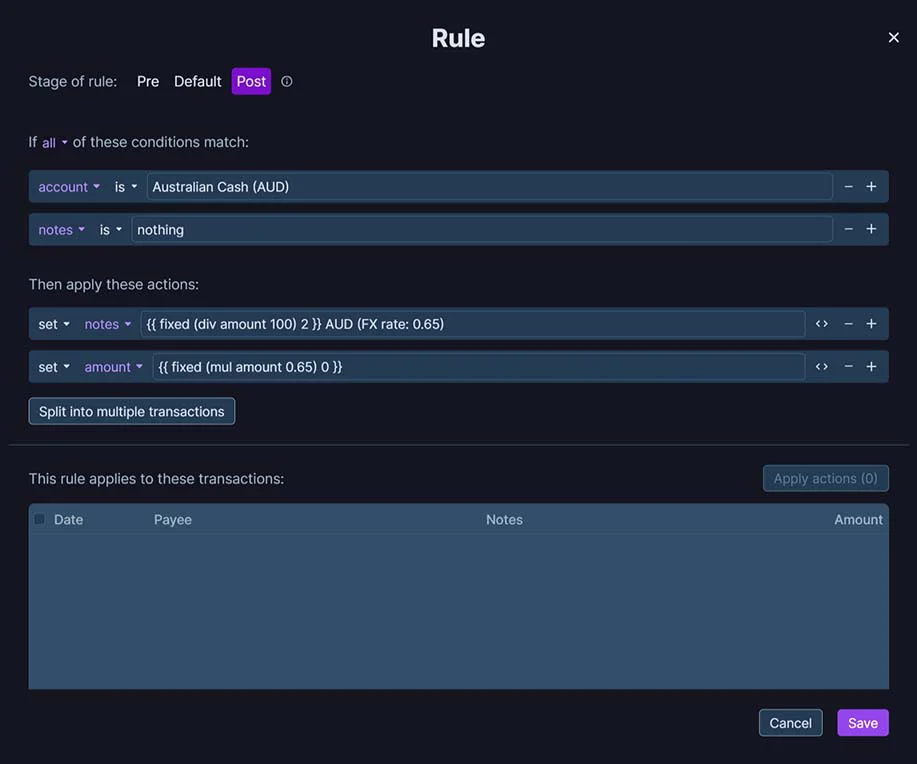Viewport: 917px width, 764px height.
Task: Close the Rule dialog with X
Action: pyautogui.click(x=894, y=38)
